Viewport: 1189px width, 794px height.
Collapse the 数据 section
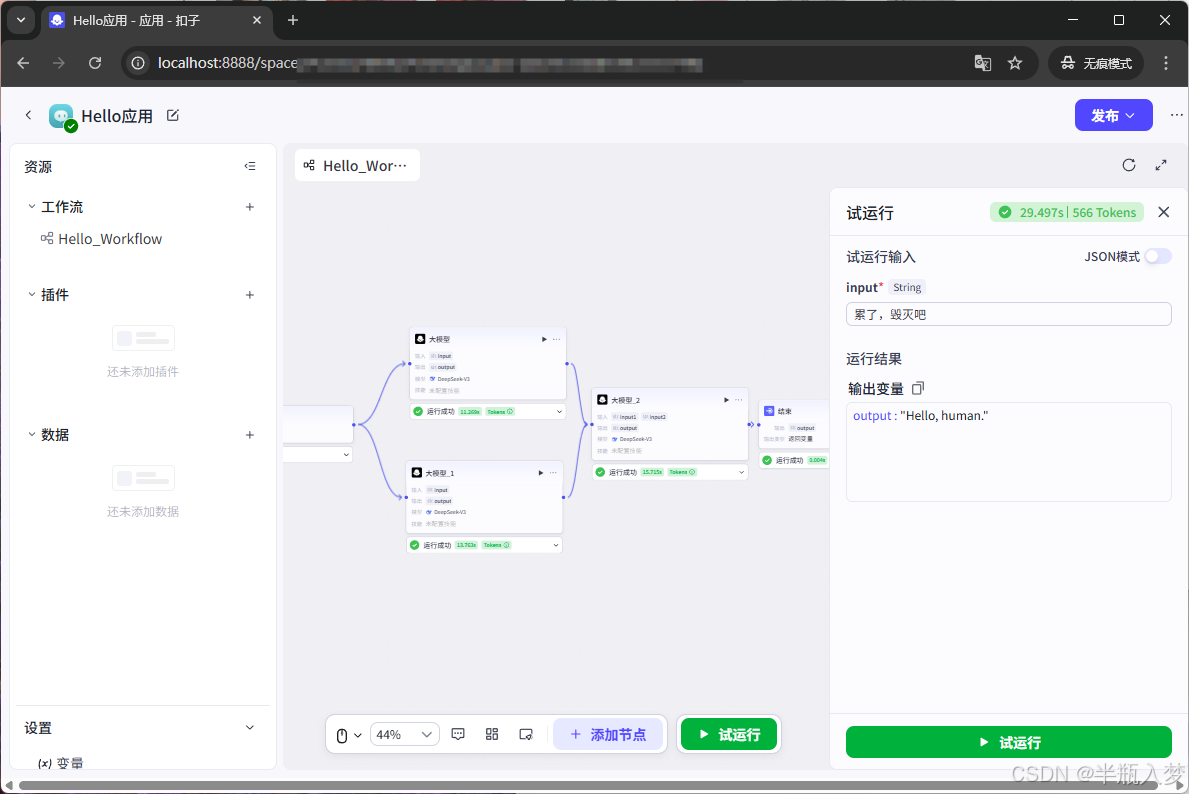tap(32, 435)
